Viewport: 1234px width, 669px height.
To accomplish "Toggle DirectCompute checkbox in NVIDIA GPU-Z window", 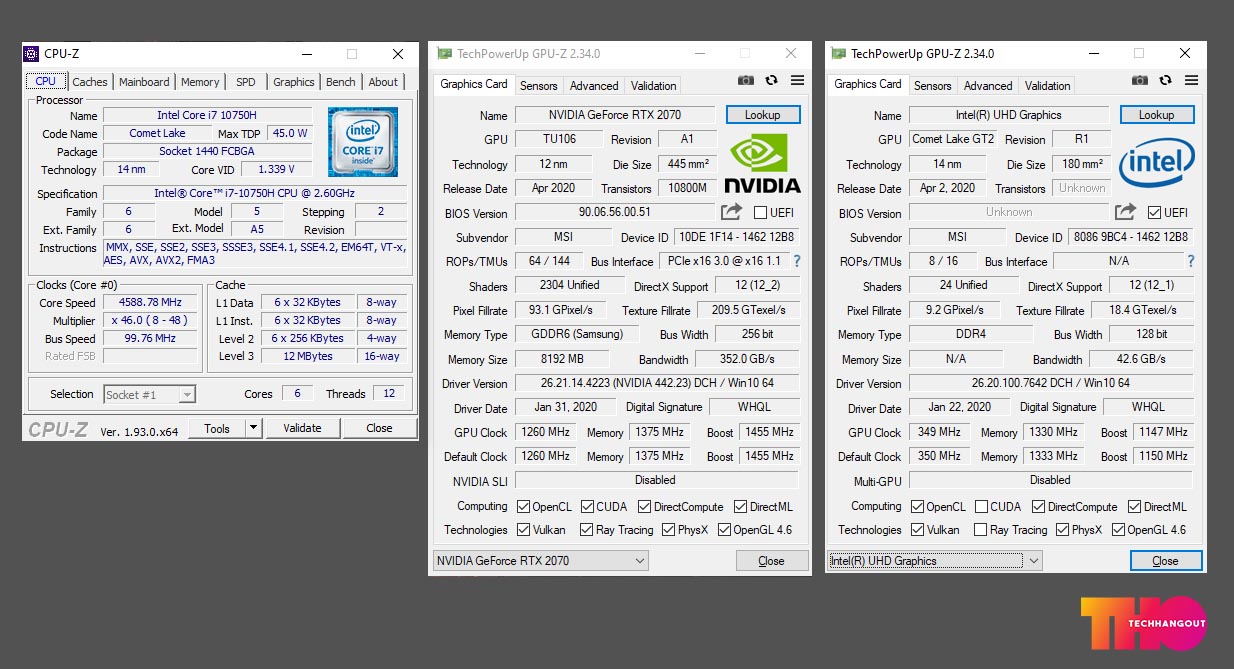I will (x=644, y=507).
